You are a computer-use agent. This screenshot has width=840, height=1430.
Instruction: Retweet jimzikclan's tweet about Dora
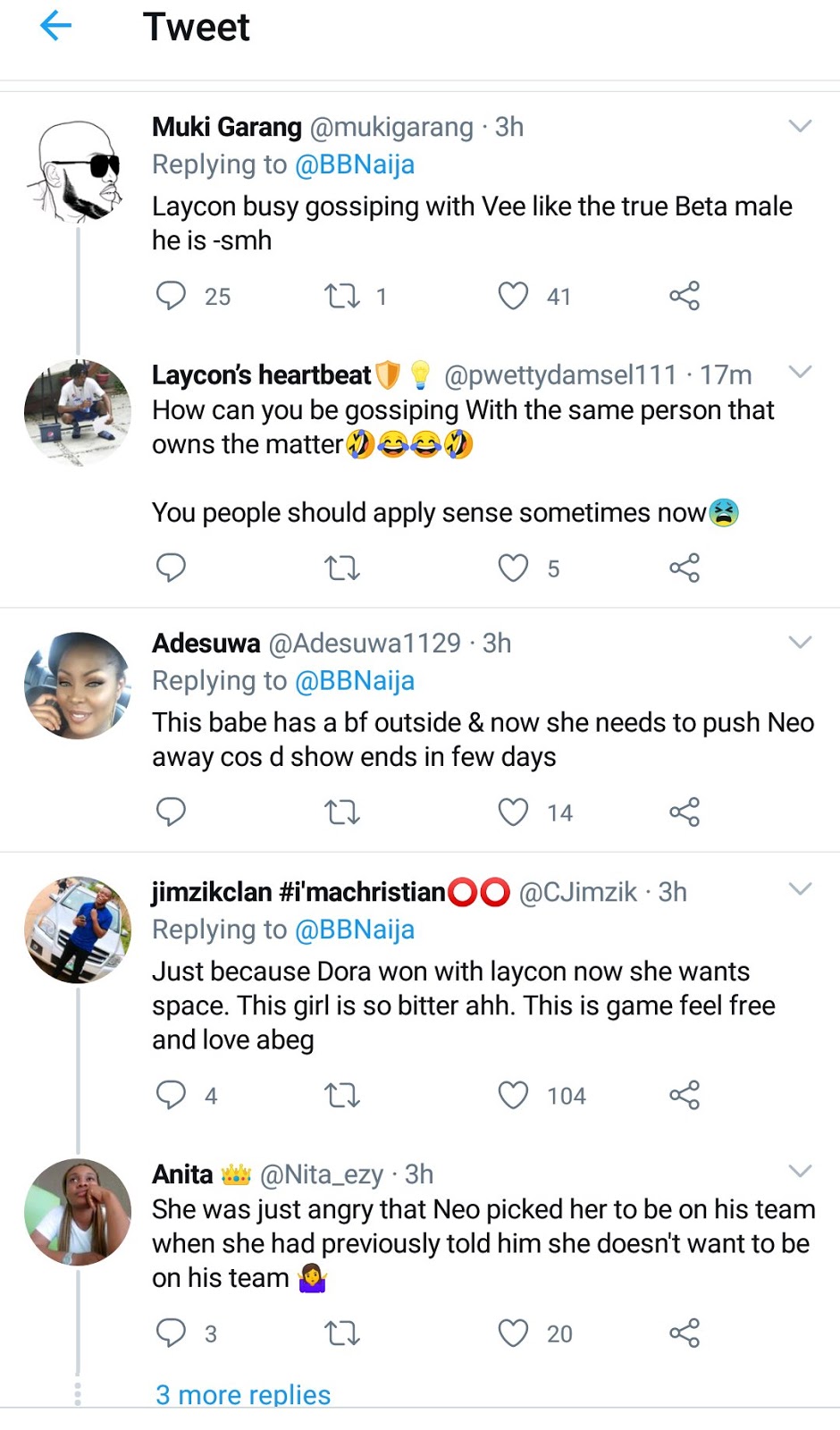coord(341,1096)
